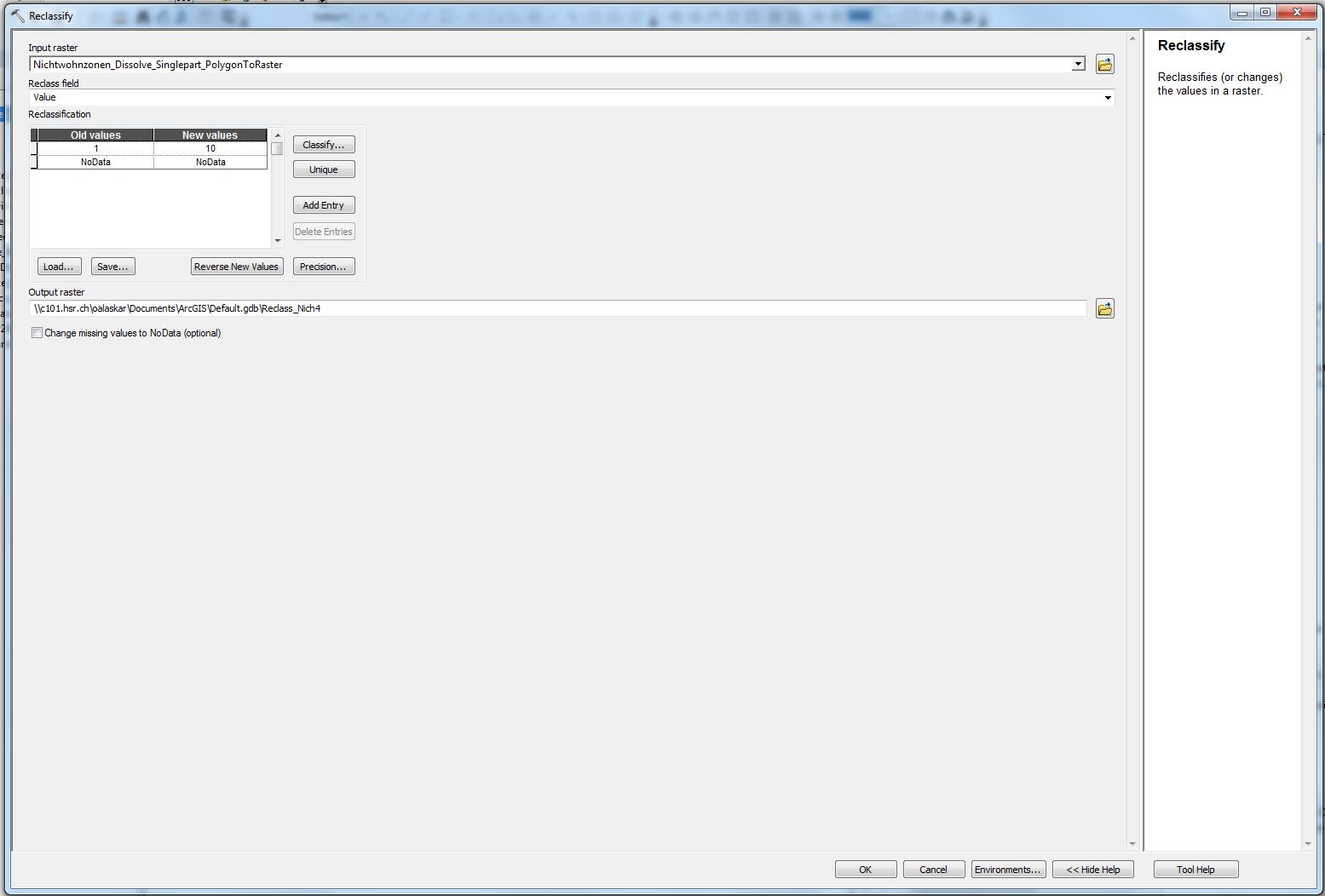The width and height of the screenshot is (1325, 896).
Task: Click the Unique button
Action: click(x=324, y=169)
